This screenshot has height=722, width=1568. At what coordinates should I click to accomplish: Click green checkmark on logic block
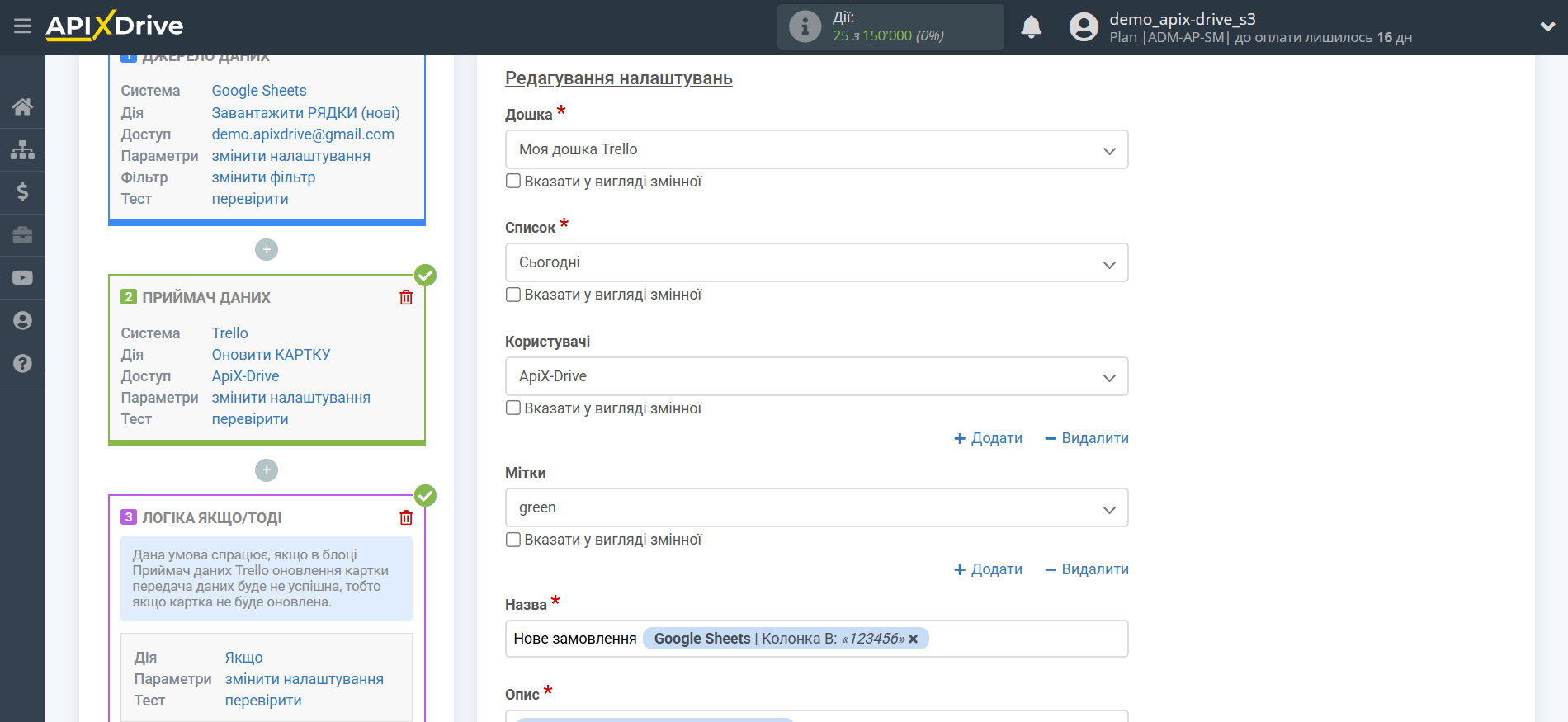[x=425, y=495]
